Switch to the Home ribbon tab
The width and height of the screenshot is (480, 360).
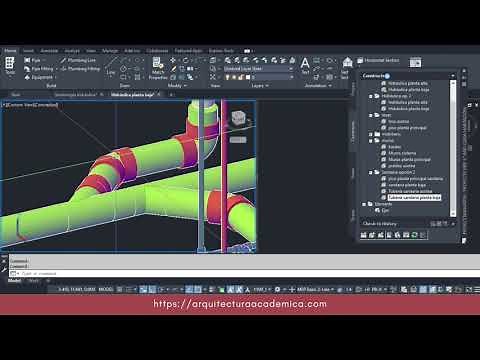[10, 51]
